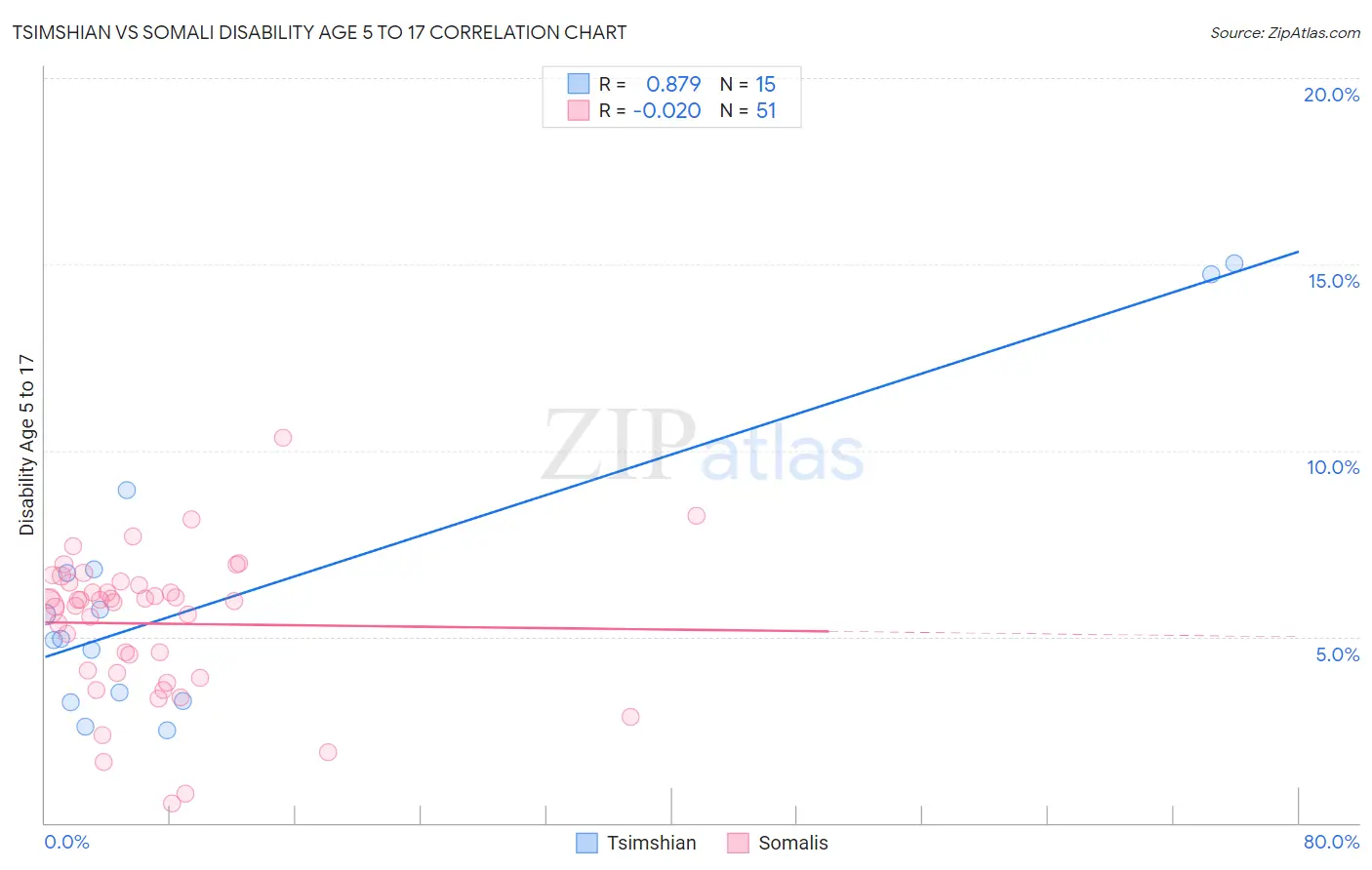Click the Tsimshian point near 9%
This screenshot has height=870, width=1372.
[127, 491]
